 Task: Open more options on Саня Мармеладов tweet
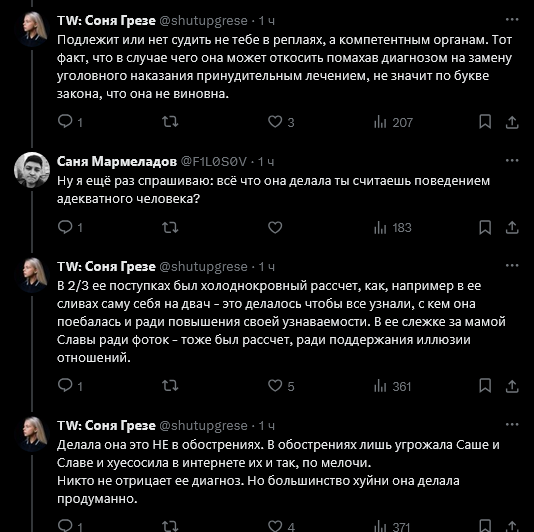click(512, 160)
